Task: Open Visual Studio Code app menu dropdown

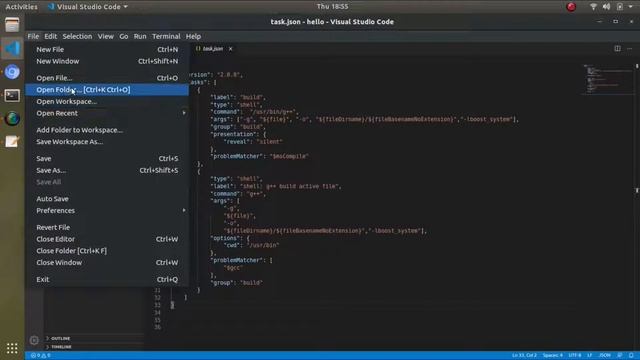Action: (87, 7)
